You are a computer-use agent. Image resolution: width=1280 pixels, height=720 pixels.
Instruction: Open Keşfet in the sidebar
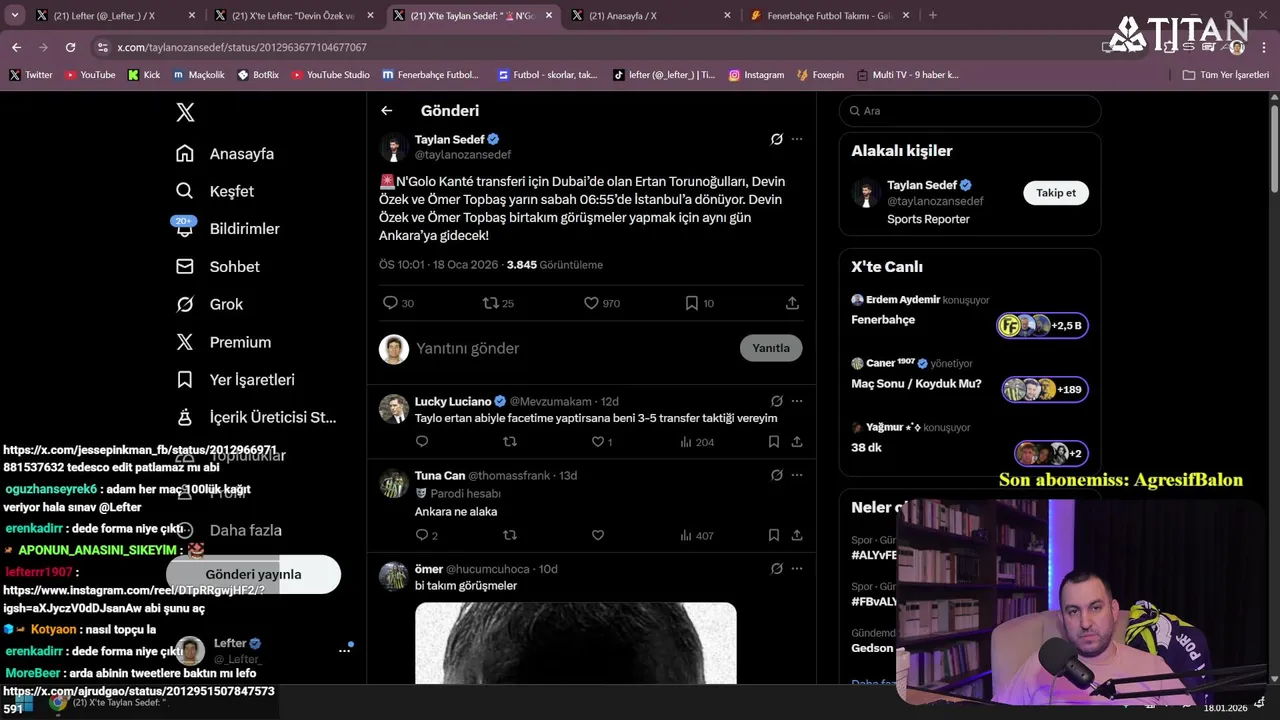click(215, 191)
